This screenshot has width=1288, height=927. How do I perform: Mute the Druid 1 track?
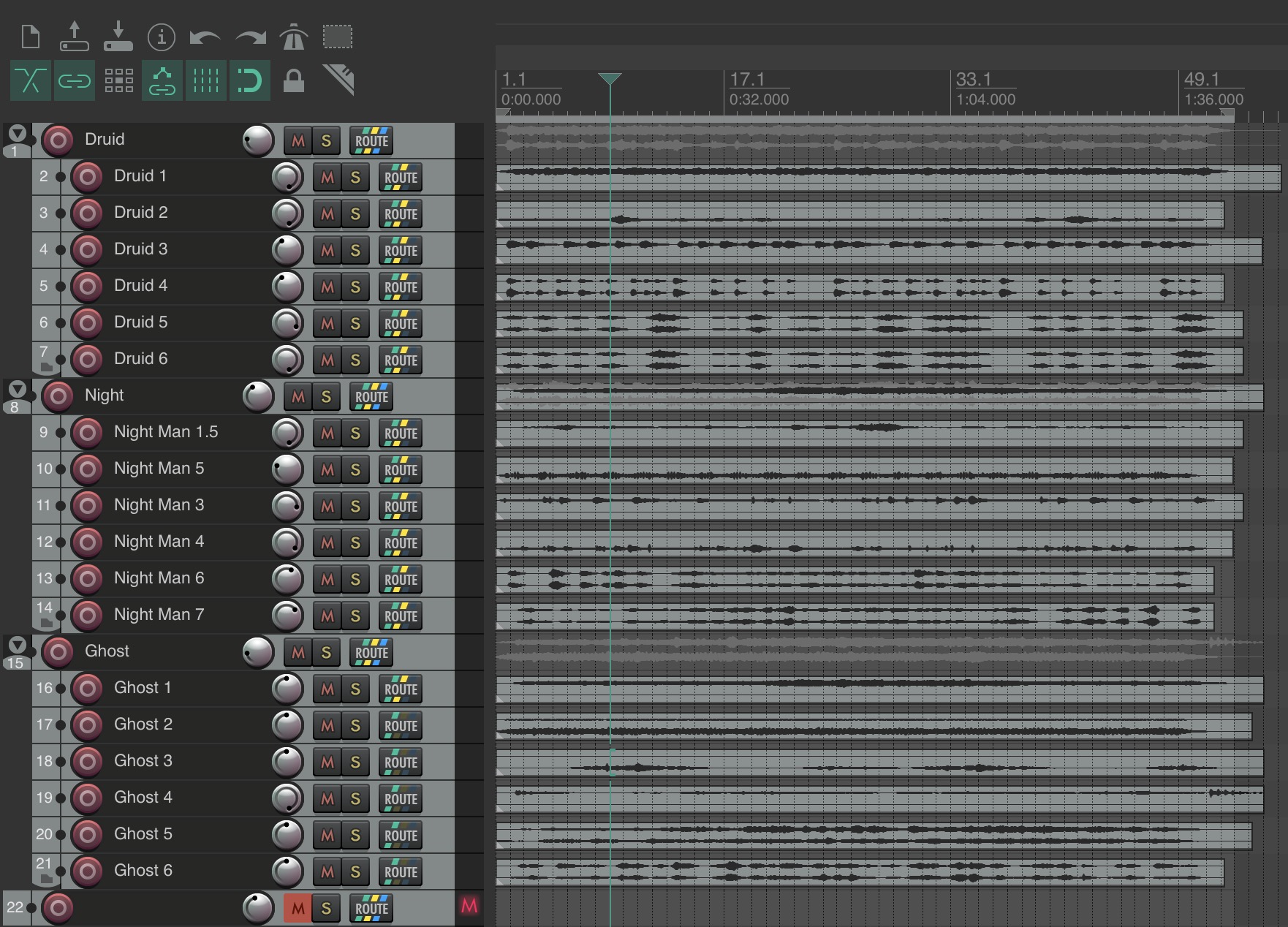327,177
